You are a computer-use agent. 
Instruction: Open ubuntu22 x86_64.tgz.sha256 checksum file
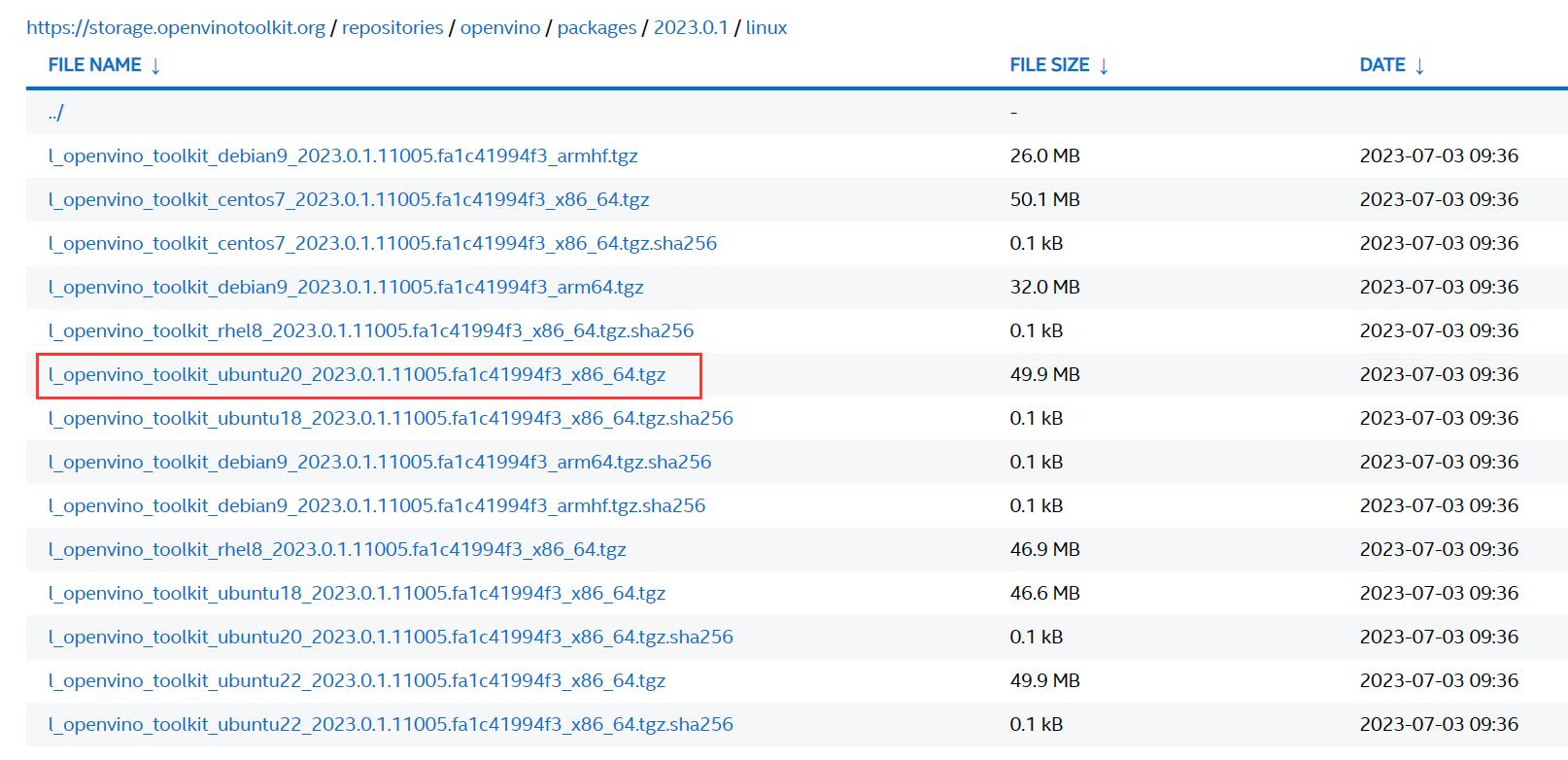click(391, 724)
